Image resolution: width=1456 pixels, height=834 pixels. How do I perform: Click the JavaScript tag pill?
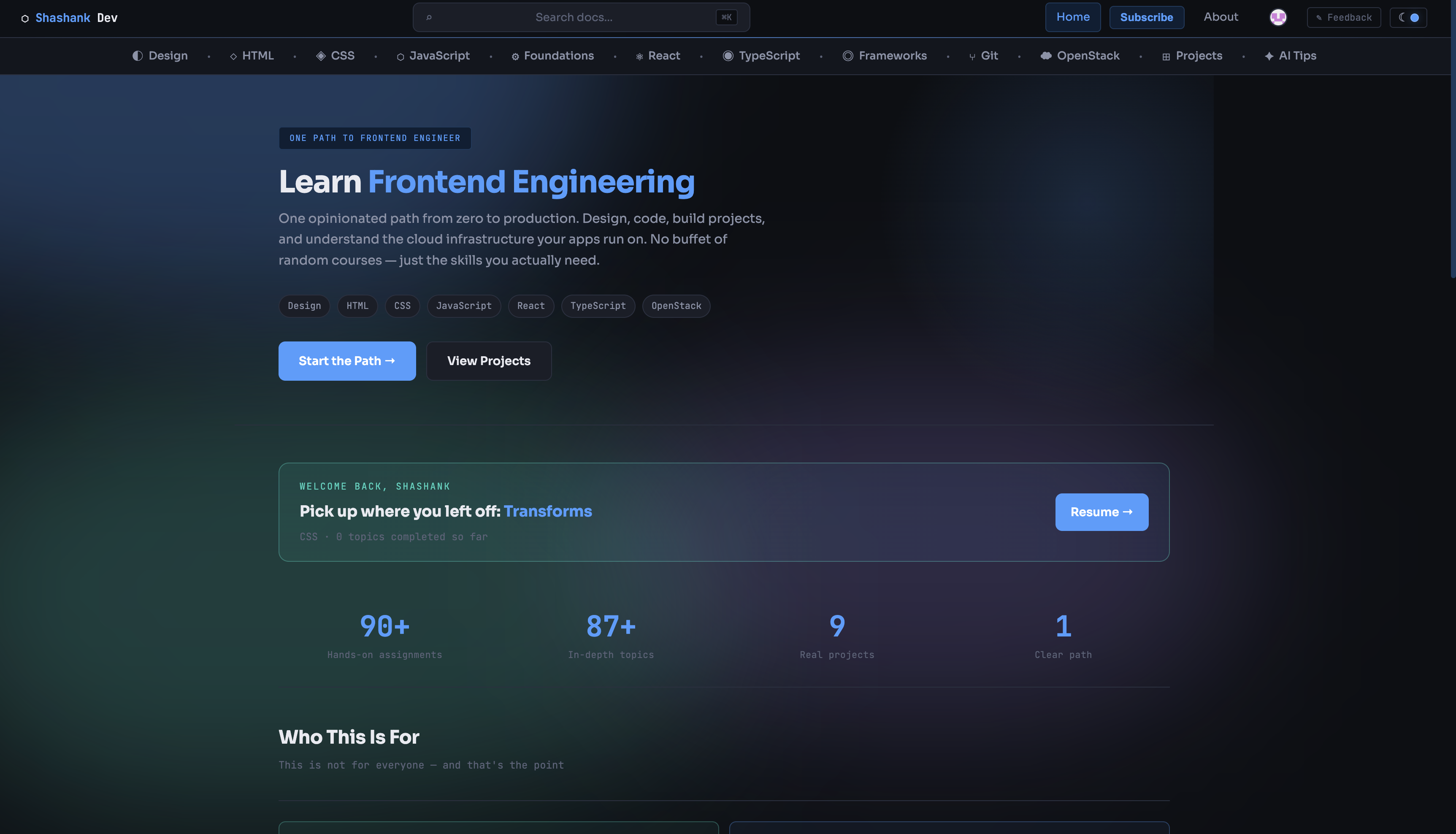463,306
